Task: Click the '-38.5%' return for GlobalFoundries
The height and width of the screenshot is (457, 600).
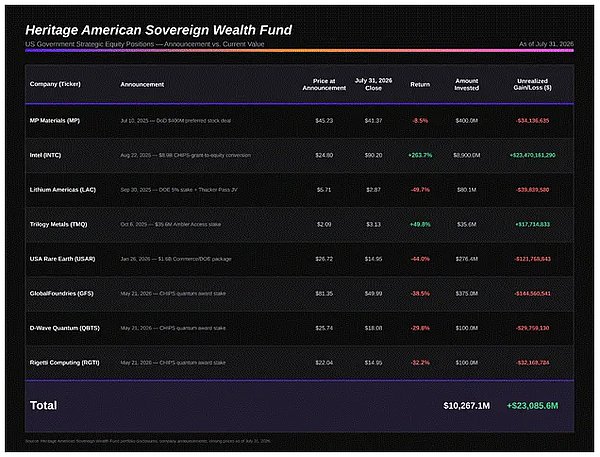Action: 420,294
